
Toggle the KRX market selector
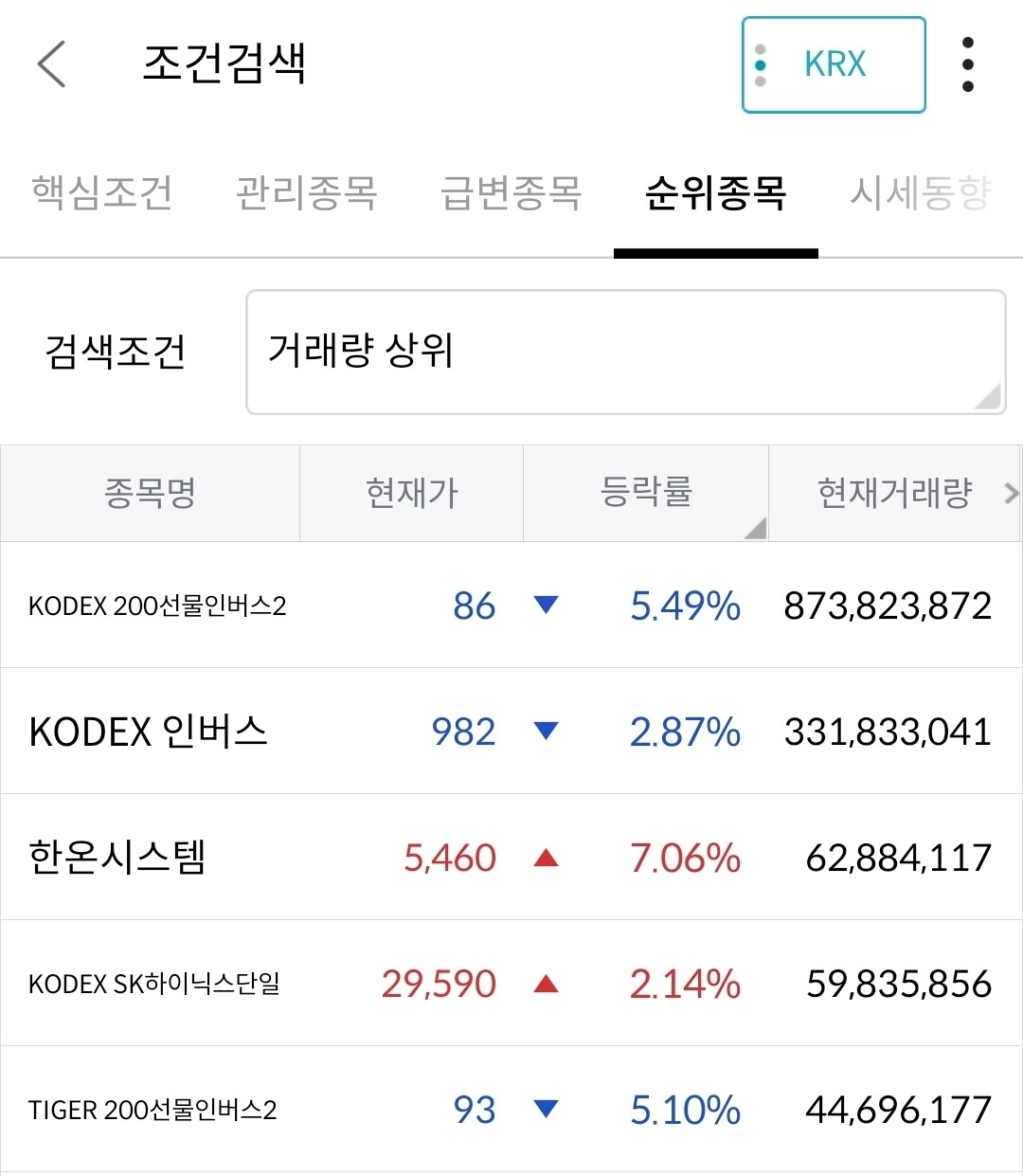point(834,64)
